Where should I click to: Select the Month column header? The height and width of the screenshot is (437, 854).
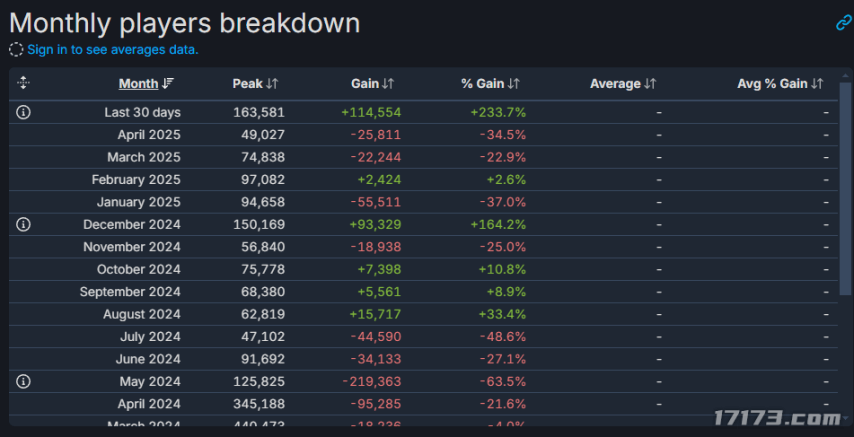pyautogui.click(x=138, y=83)
